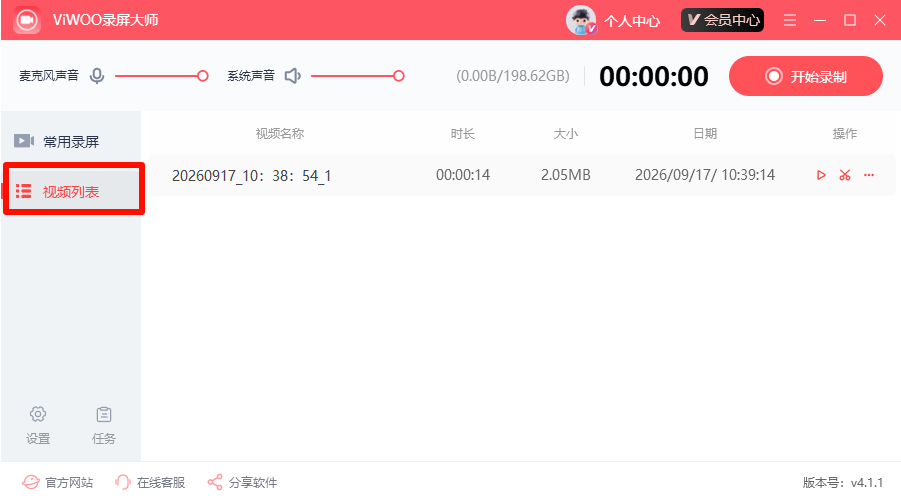Maximize the ViWOO window
Viewport: 901px width, 503px height.
click(850, 20)
